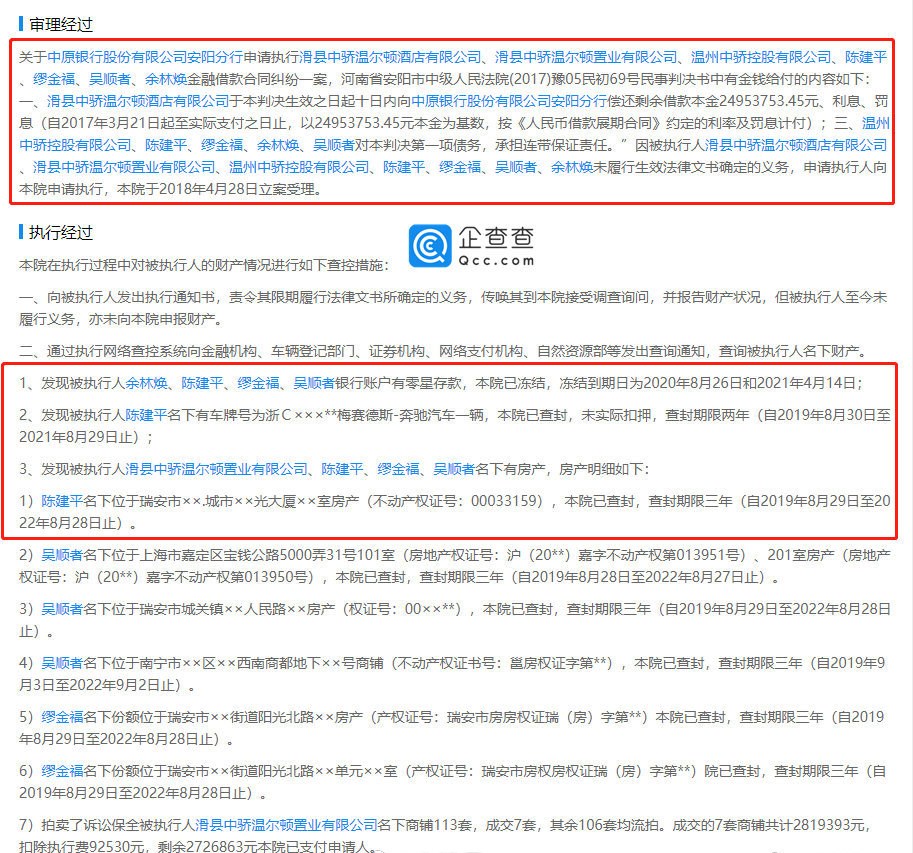Click 吴顺者 link before '名下有房产，房产明细如下'
The height and width of the screenshot is (853, 913).
click(x=454, y=469)
